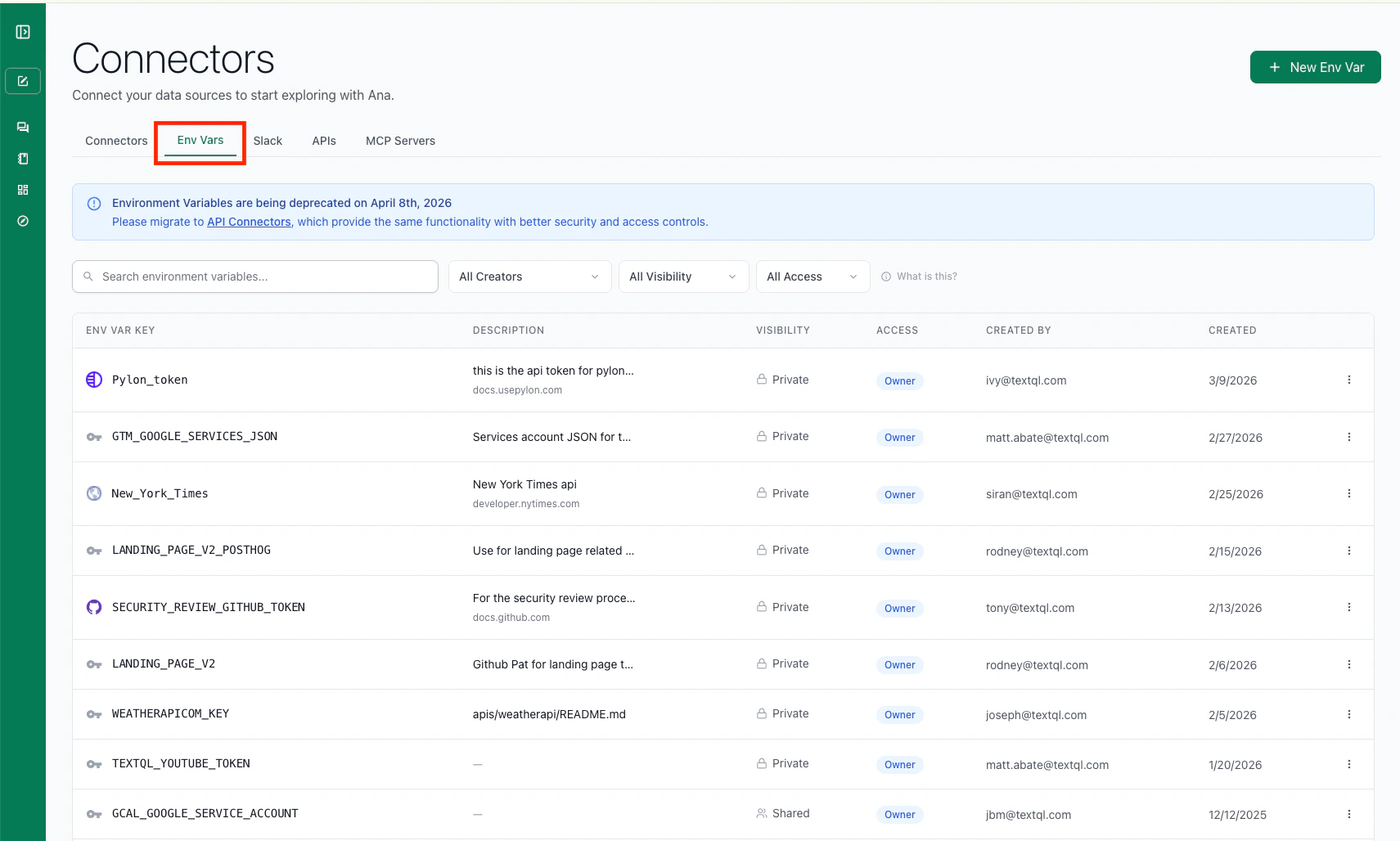This screenshot has width=1400, height=841.
Task: Click the info icon in deprecation banner
Action: point(94,204)
